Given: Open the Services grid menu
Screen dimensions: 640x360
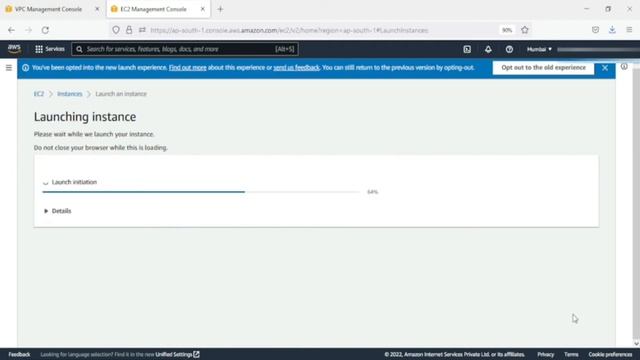Looking at the screenshot, I should click(50, 49).
